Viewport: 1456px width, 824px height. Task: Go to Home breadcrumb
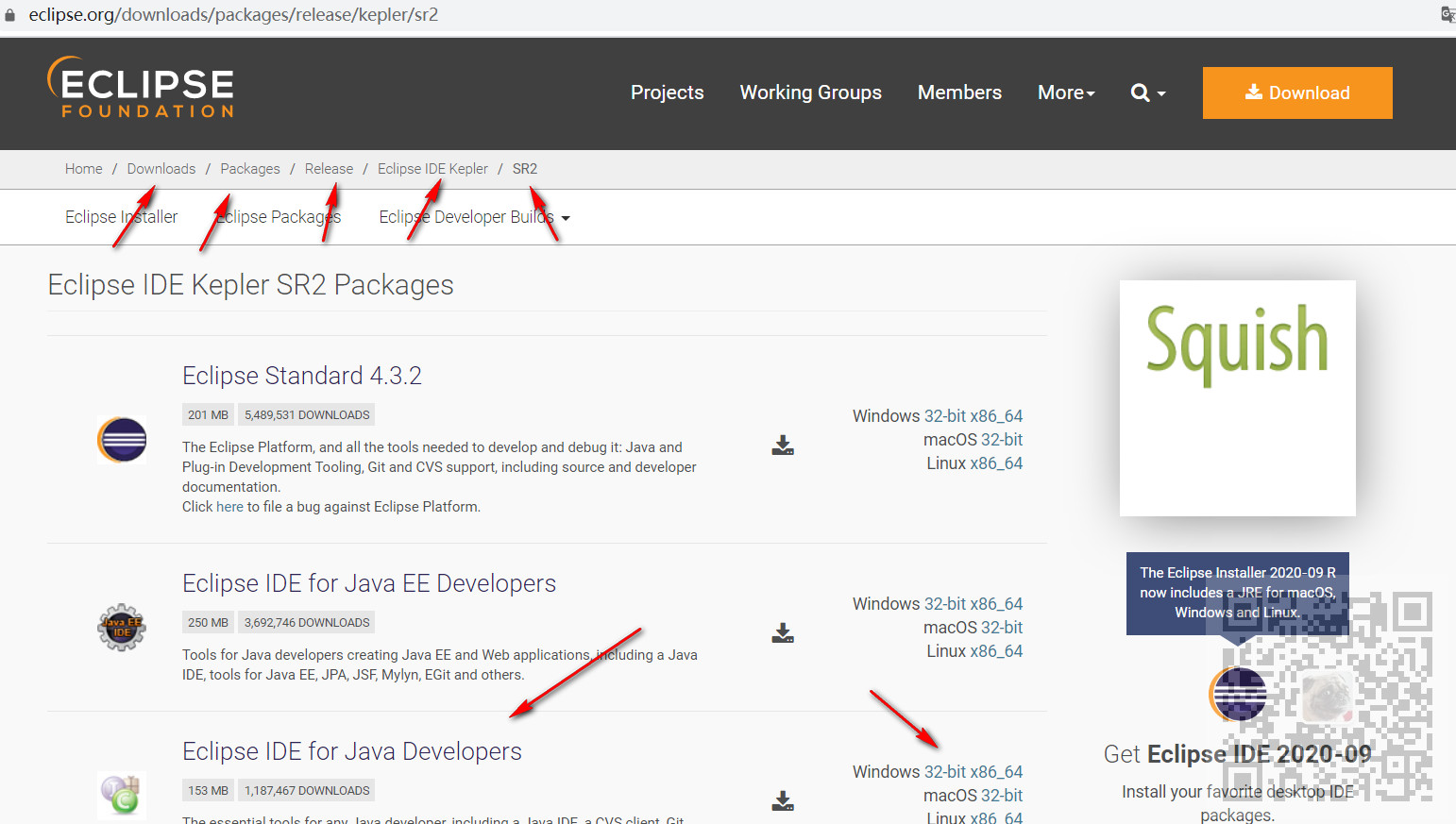[84, 169]
